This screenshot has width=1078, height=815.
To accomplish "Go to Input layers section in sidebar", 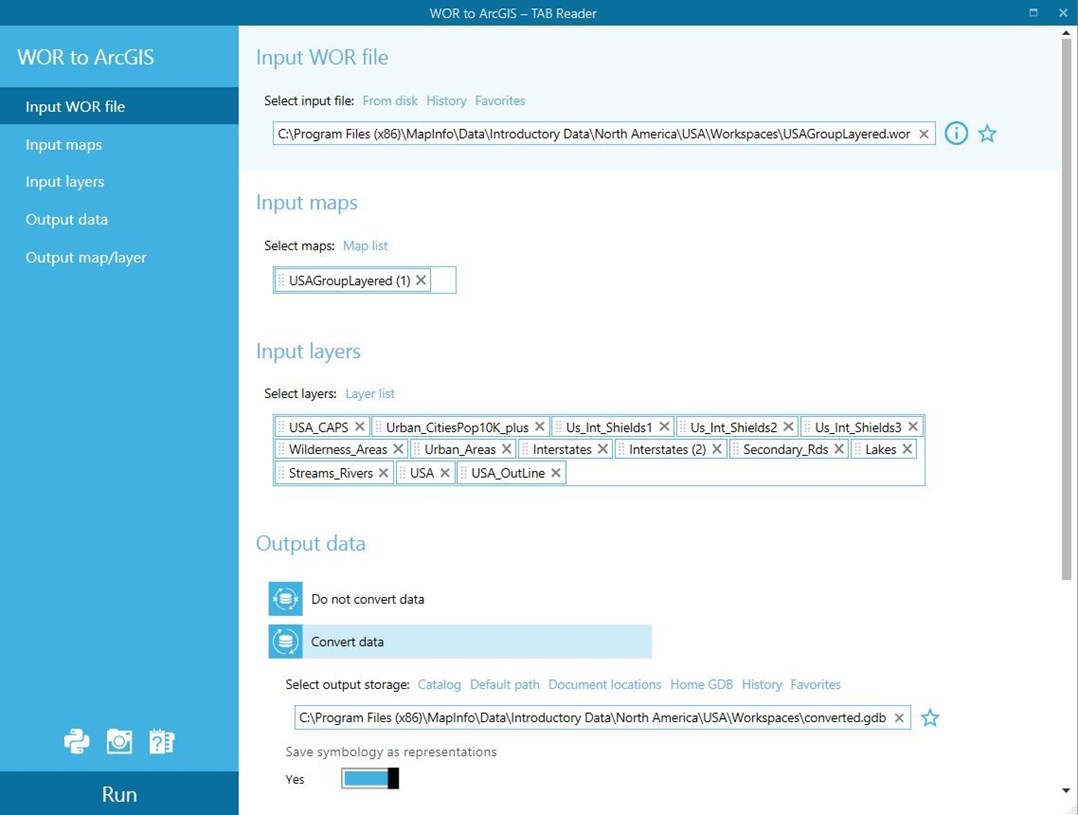I will (119, 182).
